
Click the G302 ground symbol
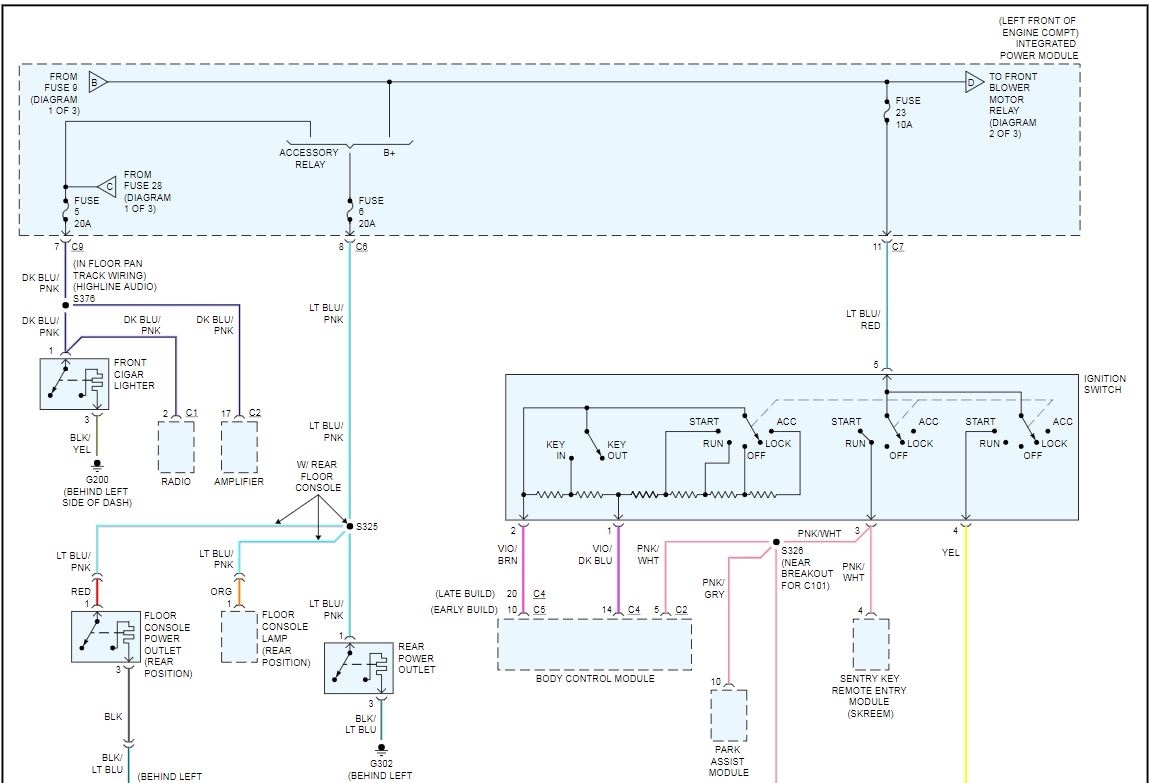click(x=381, y=750)
